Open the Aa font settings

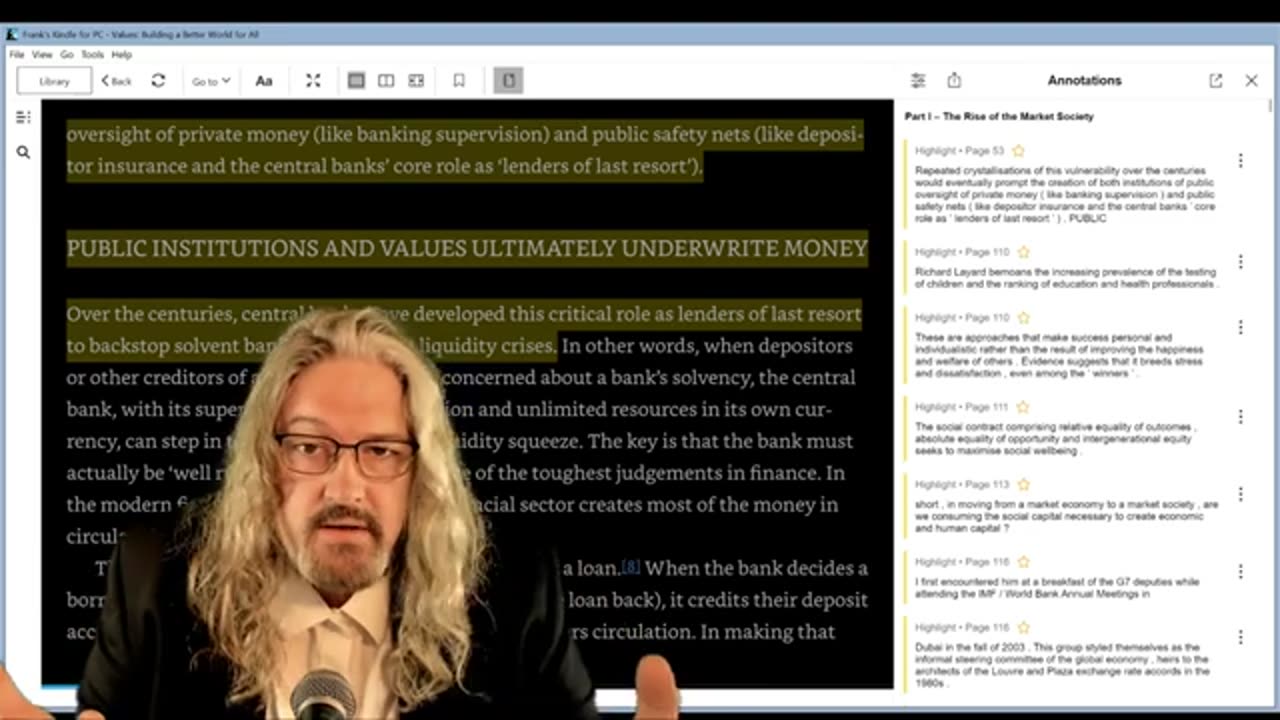(264, 81)
